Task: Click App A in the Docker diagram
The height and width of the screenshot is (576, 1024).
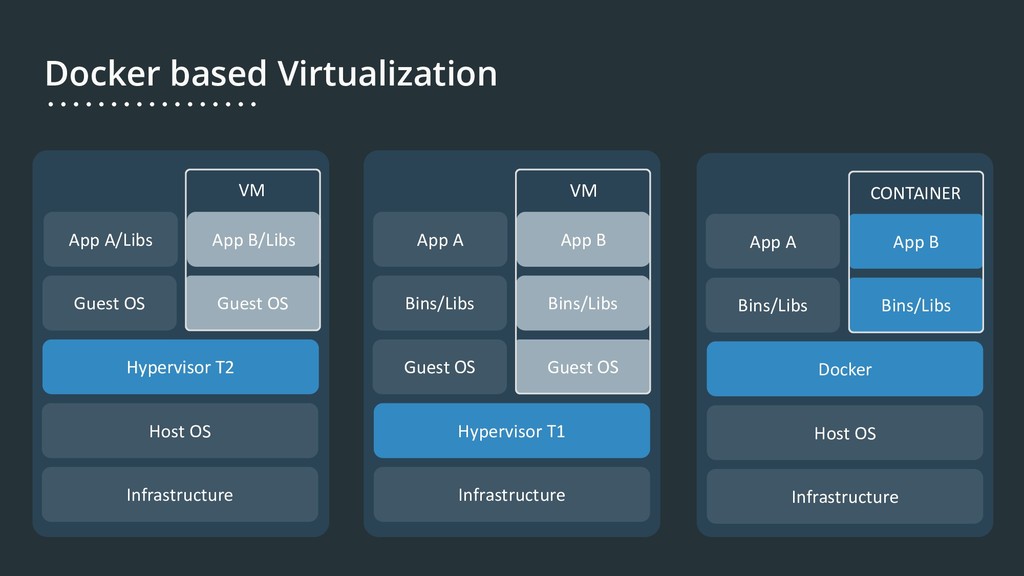Action: (x=773, y=242)
